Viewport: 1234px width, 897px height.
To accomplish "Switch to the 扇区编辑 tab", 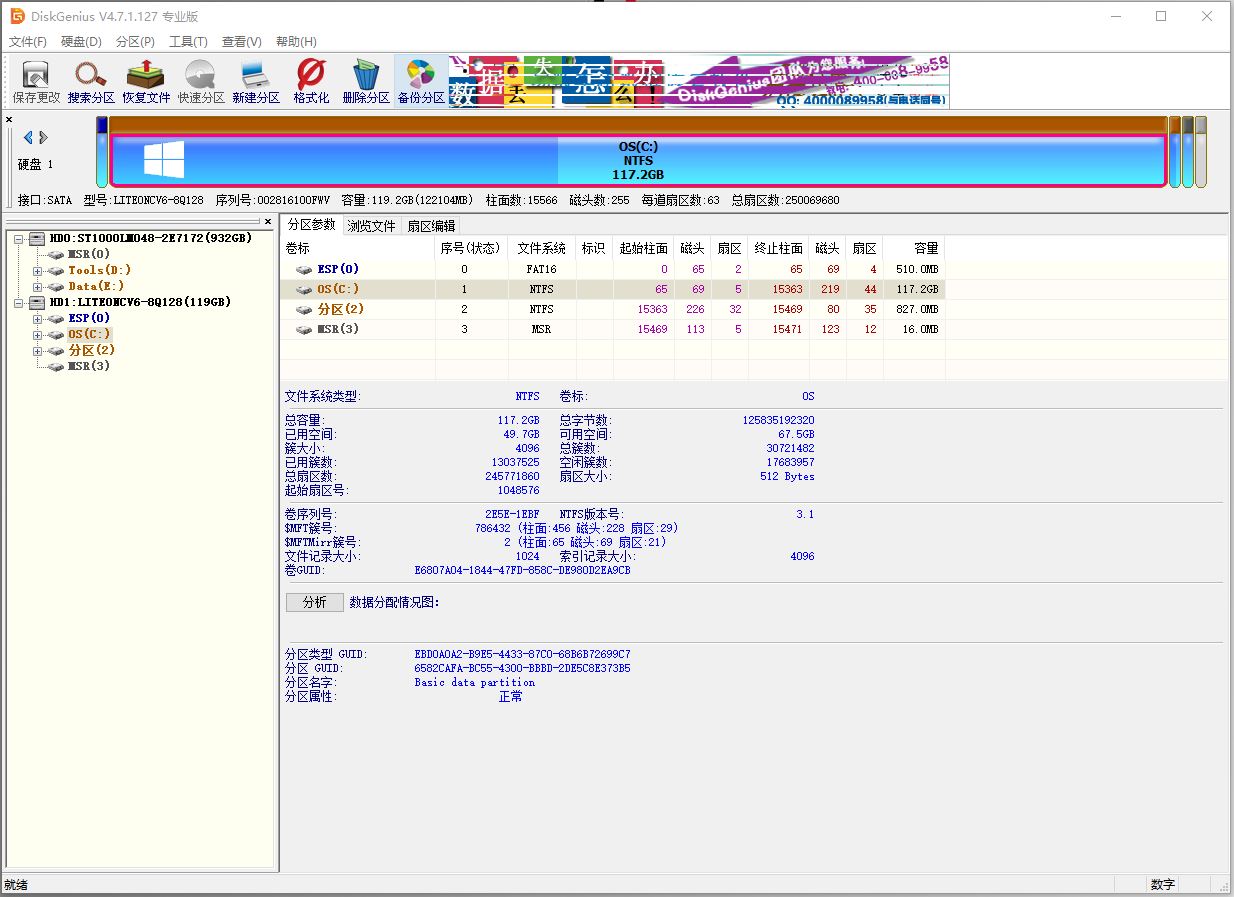I will [431, 226].
